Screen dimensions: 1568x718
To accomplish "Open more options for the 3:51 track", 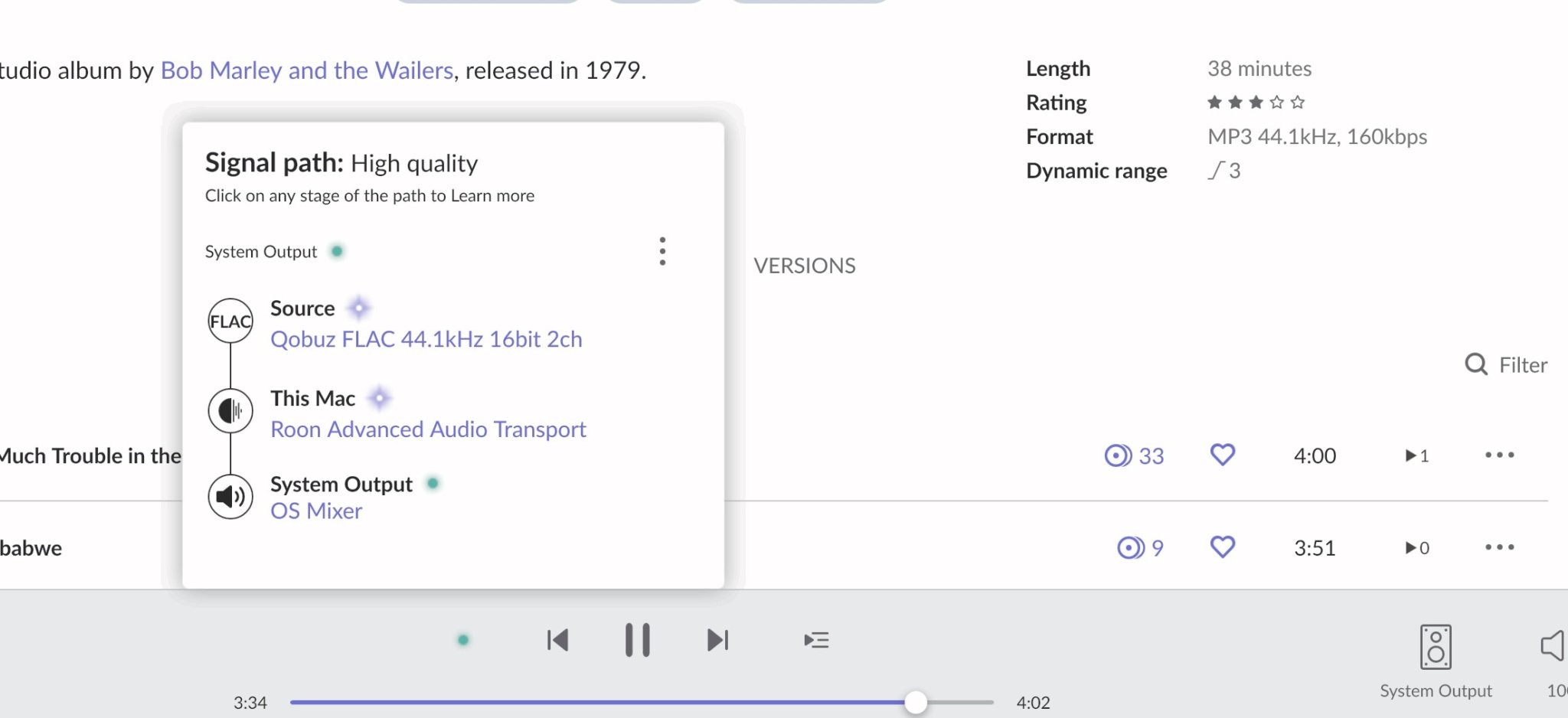I will 1499,547.
